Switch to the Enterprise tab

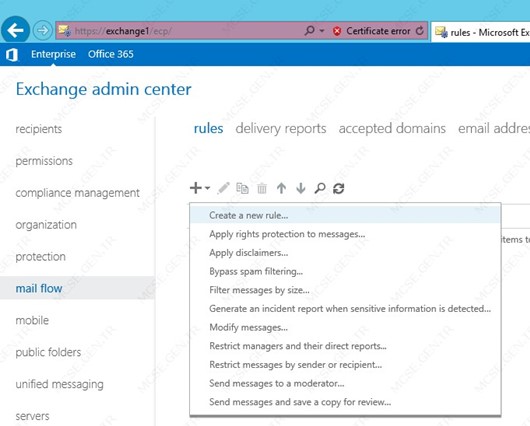[53, 54]
